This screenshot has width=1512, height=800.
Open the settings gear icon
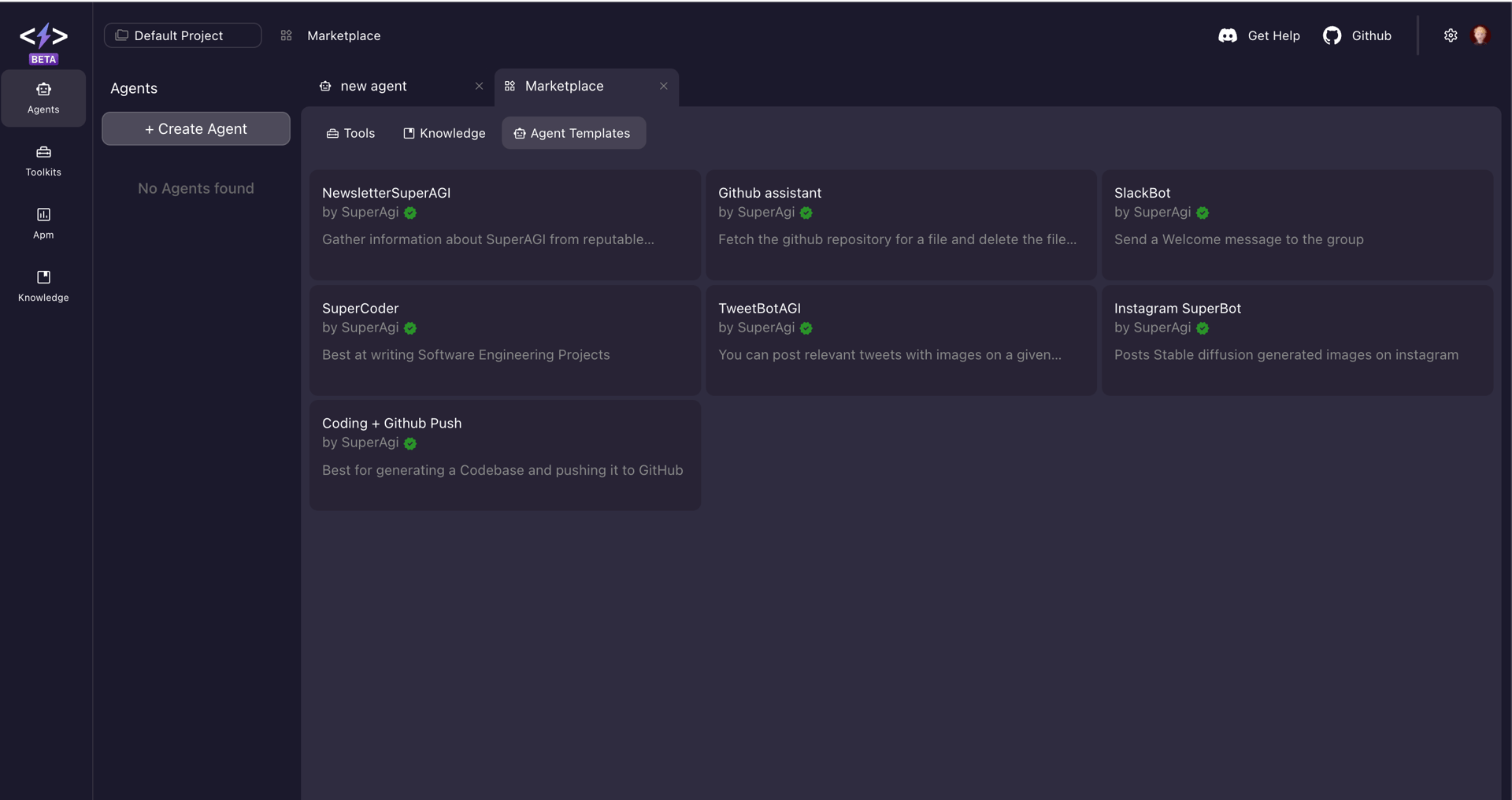(x=1451, y=35)
